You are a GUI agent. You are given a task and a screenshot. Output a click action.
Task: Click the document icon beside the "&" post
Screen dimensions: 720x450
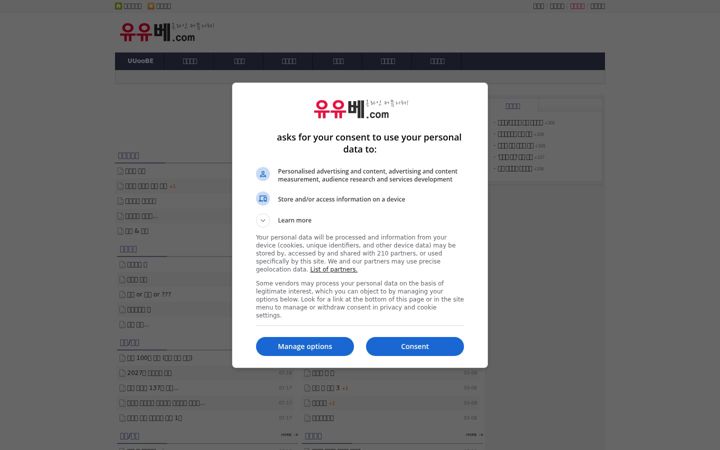tap(120, 231)
